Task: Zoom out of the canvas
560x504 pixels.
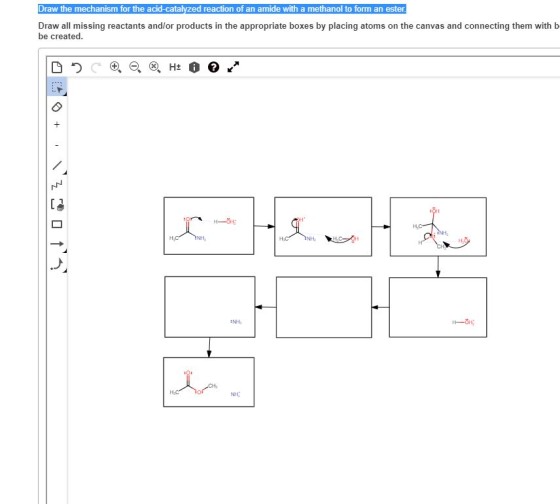Action: 135,67
